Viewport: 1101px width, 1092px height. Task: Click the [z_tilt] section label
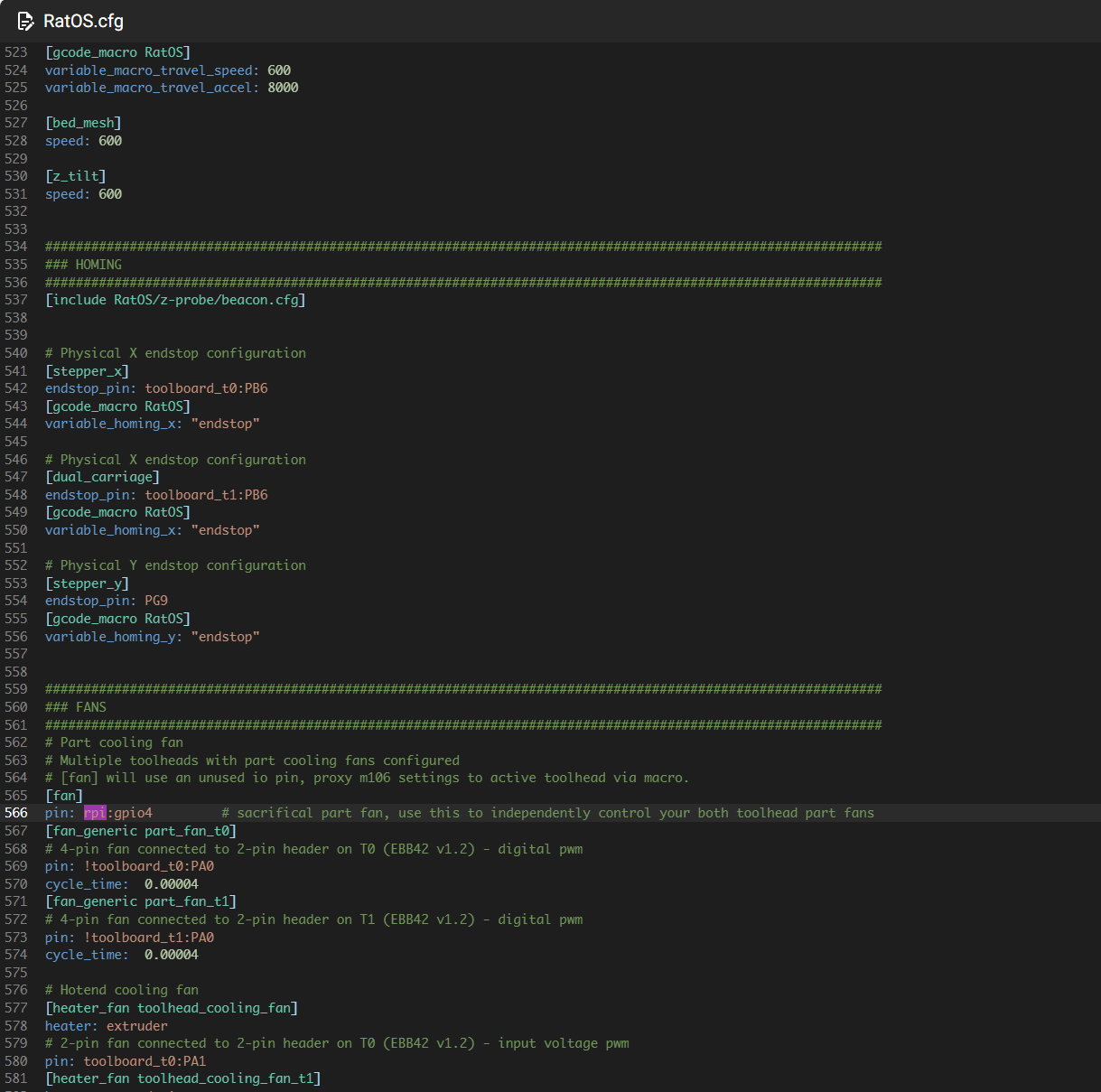click(x=75, y=175)
